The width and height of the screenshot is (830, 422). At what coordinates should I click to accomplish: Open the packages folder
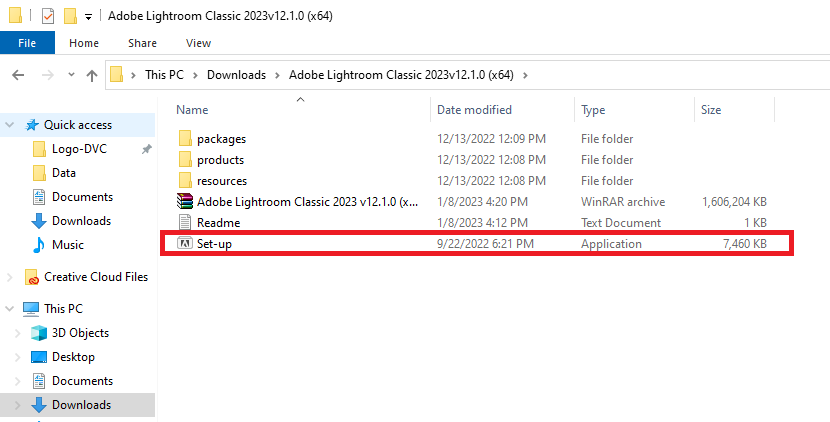click(221, 139)
